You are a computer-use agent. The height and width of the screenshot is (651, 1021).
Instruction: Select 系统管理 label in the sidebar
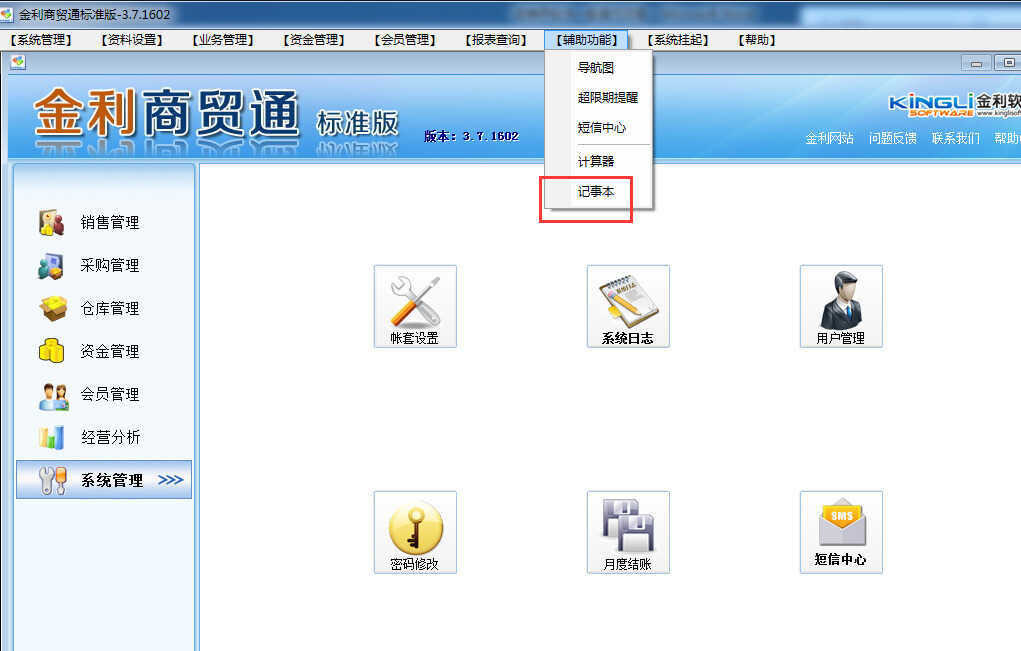pyautogui.click(x=112, y=480)
